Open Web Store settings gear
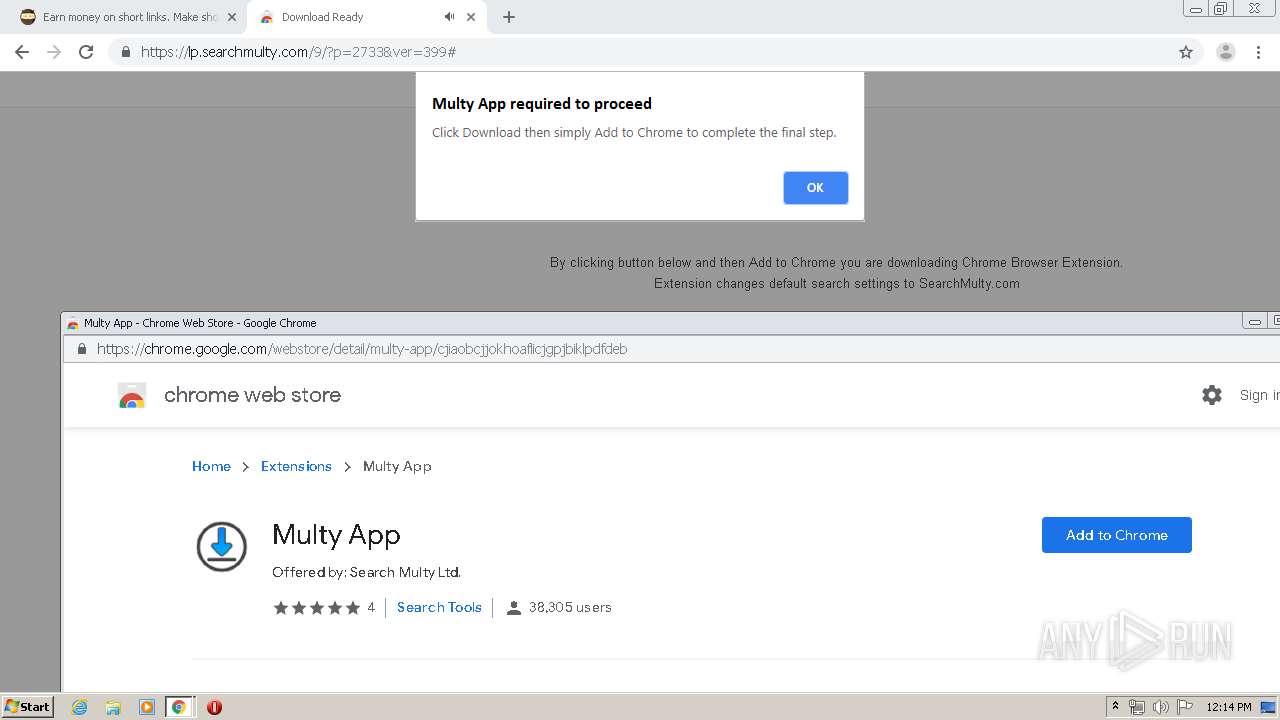Screen dimensions: 1280x720 click(x=1212, y=395)
